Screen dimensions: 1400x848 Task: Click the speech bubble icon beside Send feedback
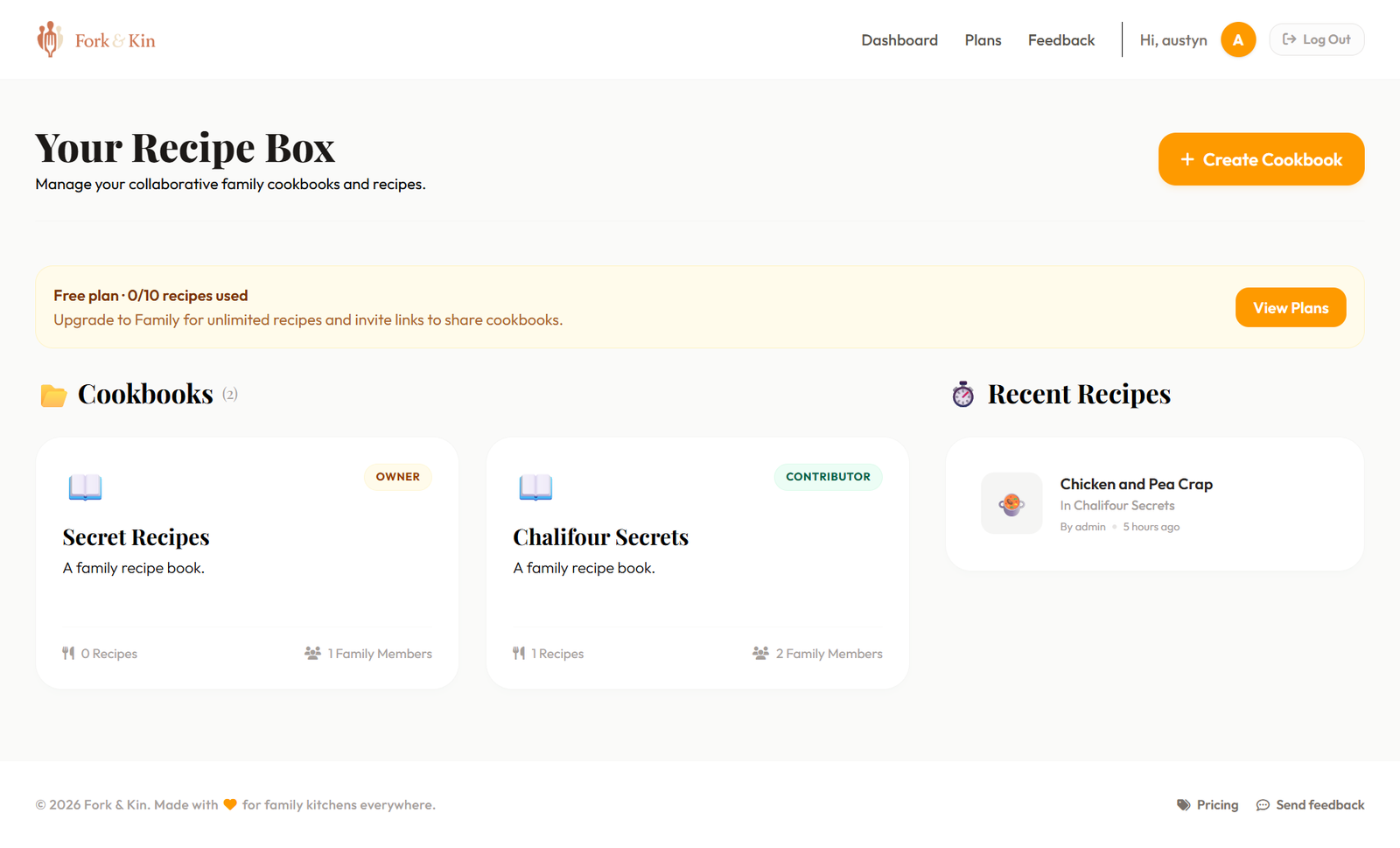click(x=1263, y=805)
